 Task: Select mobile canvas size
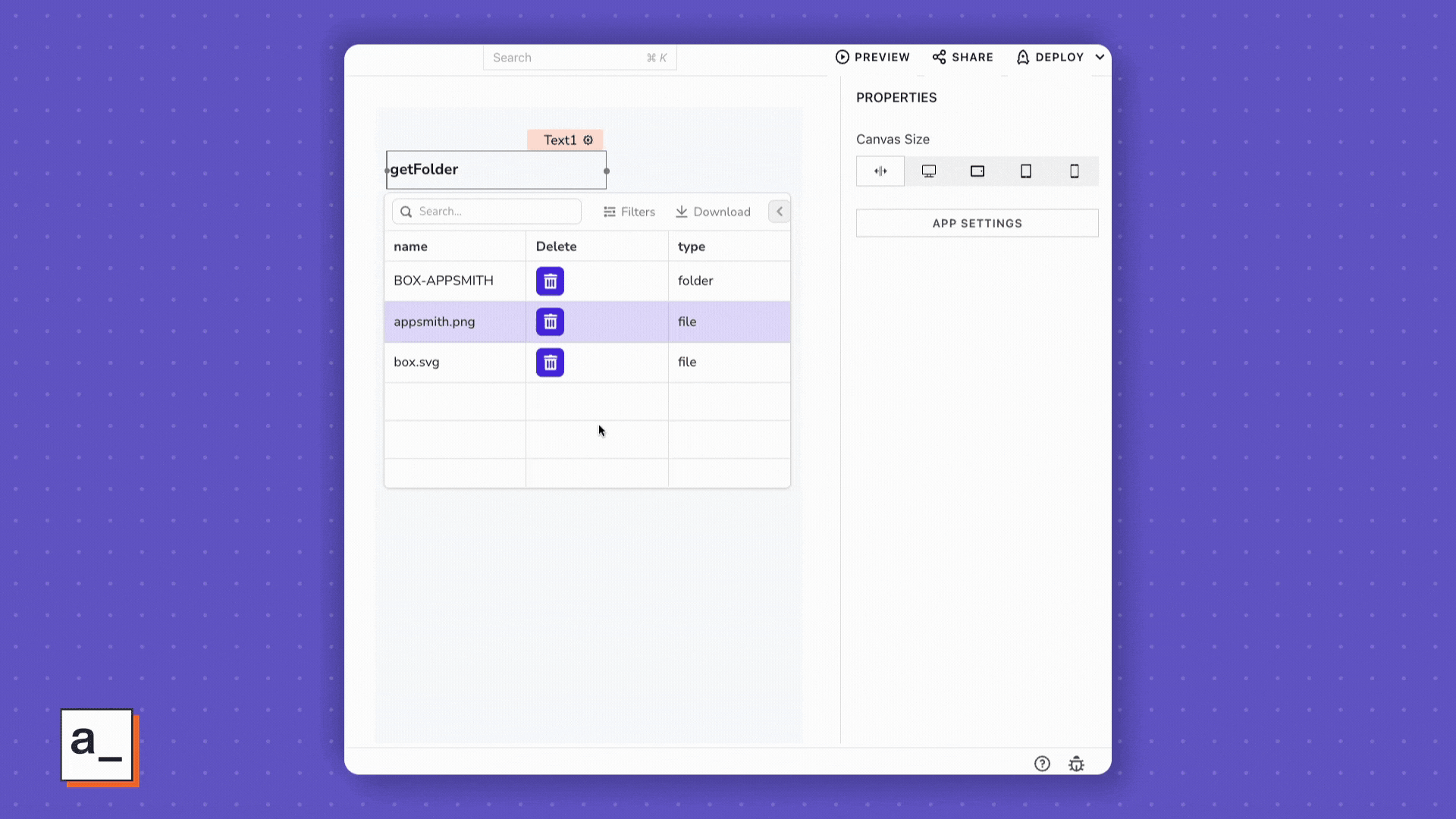click(1075, 171)
